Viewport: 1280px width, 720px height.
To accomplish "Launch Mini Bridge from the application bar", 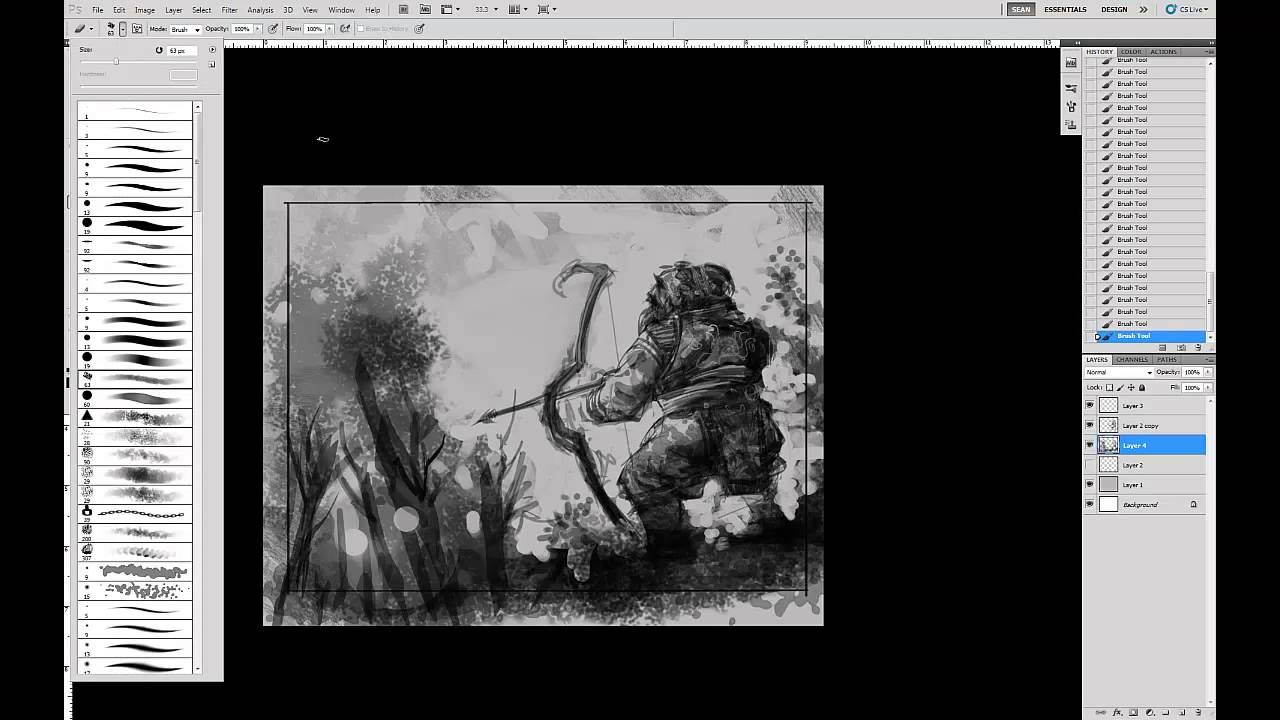I will coord(423,10).
